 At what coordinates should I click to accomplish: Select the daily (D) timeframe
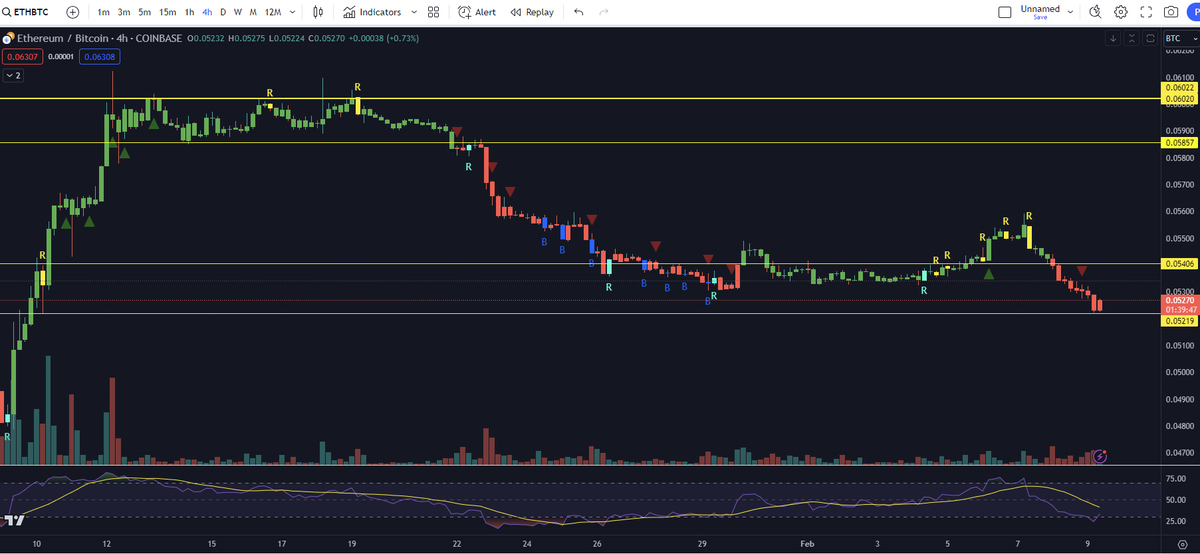pyautogui.click(x=223, y=12)
